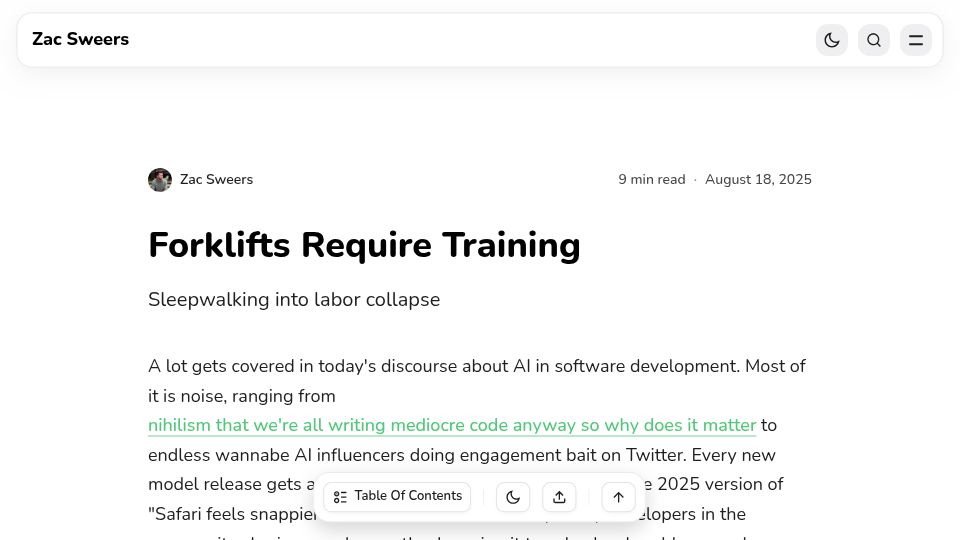Open the Zac Sweers author name link
960x540 pixels.
[x=216, y=179]
